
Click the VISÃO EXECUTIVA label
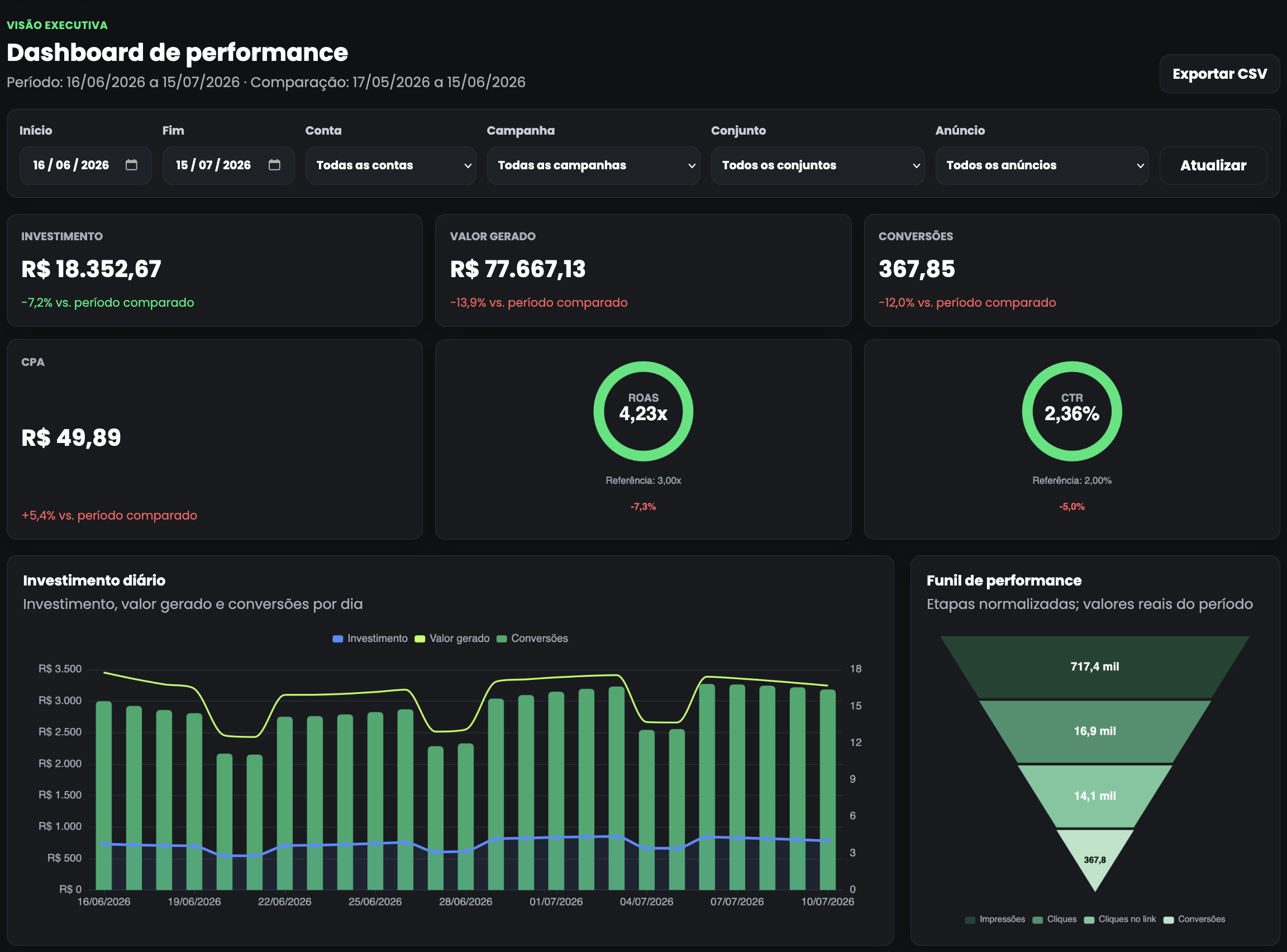click(x=57, y=25)
